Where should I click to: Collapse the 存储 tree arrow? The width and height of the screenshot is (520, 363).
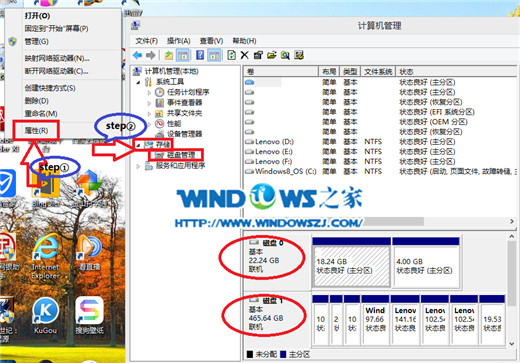138,145
